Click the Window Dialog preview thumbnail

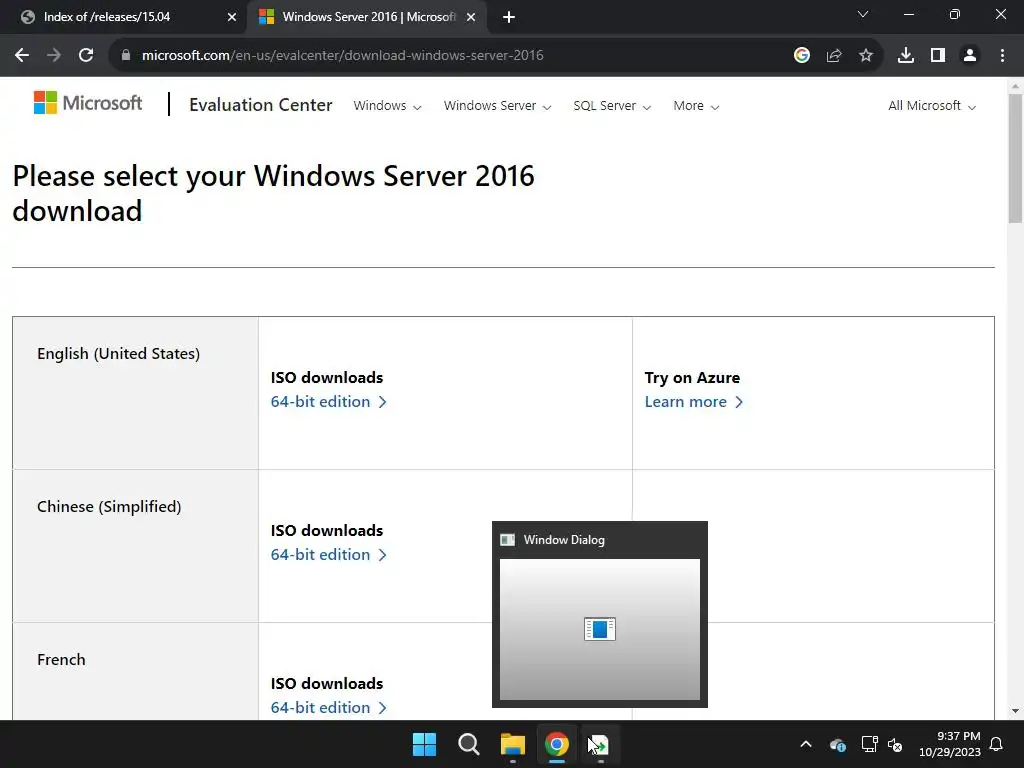point(600,629)
